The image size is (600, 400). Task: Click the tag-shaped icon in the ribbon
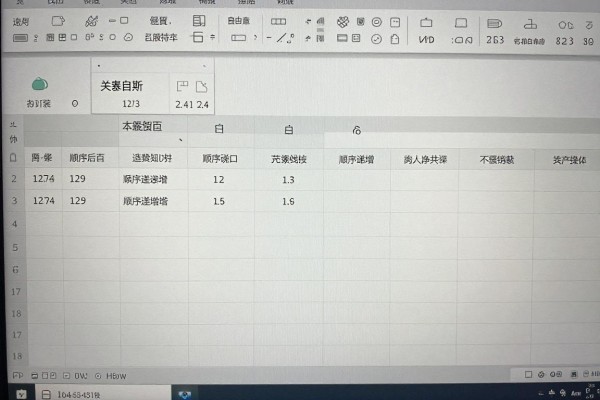coord(58,21)
